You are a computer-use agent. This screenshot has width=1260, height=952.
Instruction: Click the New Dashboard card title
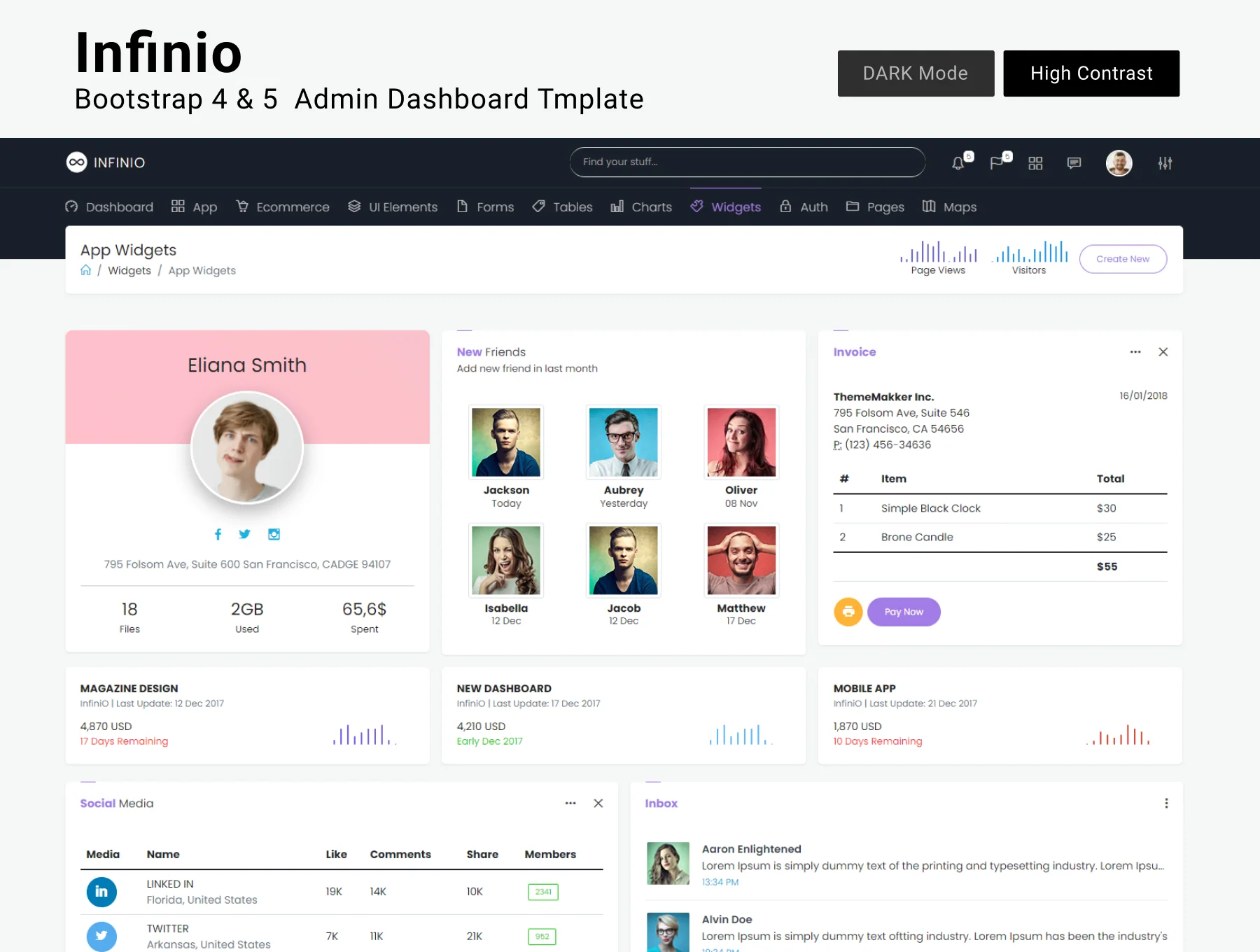(504, 689)
